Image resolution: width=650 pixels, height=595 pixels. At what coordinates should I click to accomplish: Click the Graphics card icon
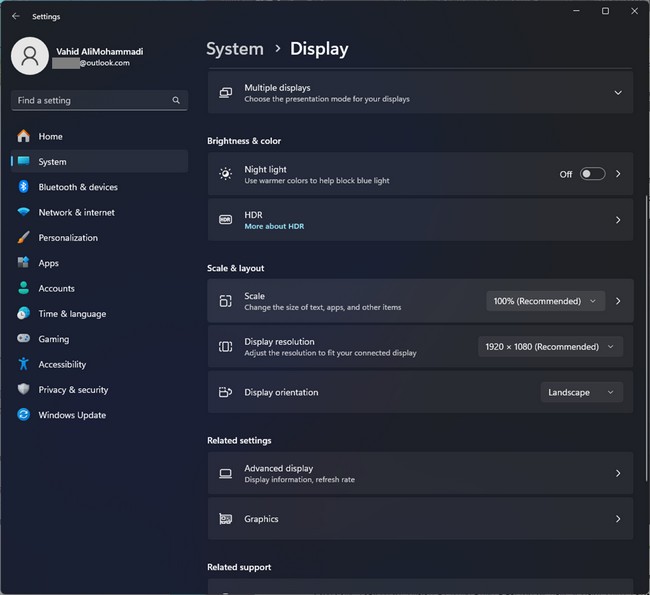pos(226,519)
